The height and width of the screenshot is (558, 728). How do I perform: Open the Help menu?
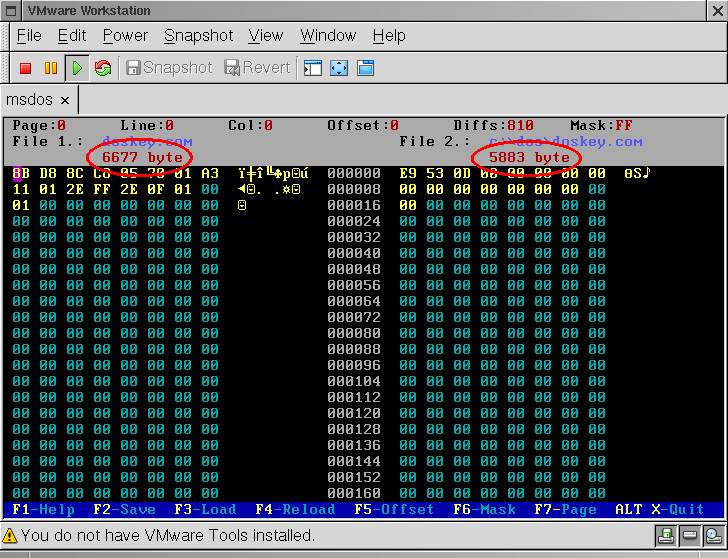coord(389,35)
